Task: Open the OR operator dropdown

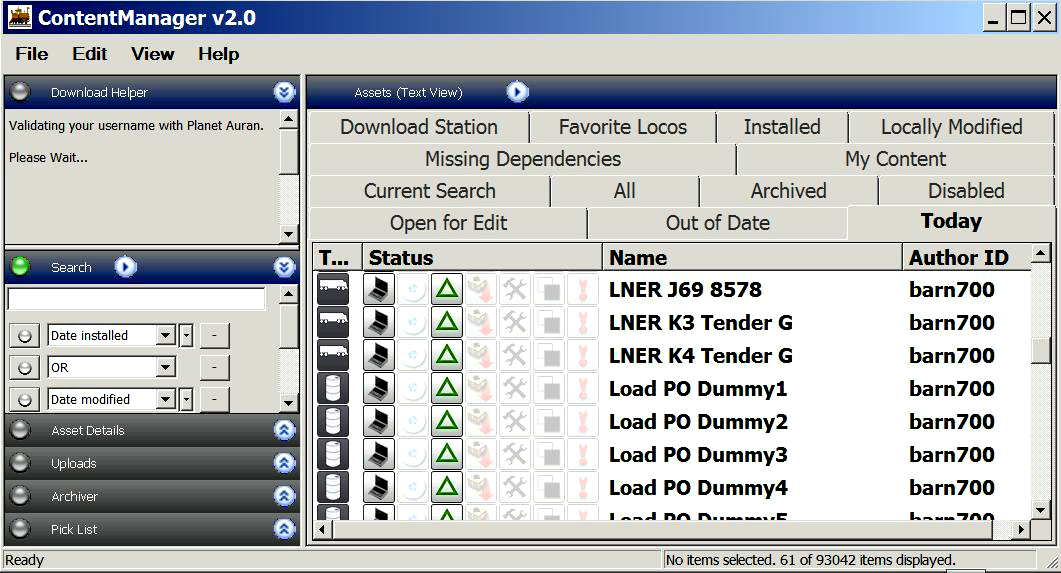Action: [x=166, y=368]
